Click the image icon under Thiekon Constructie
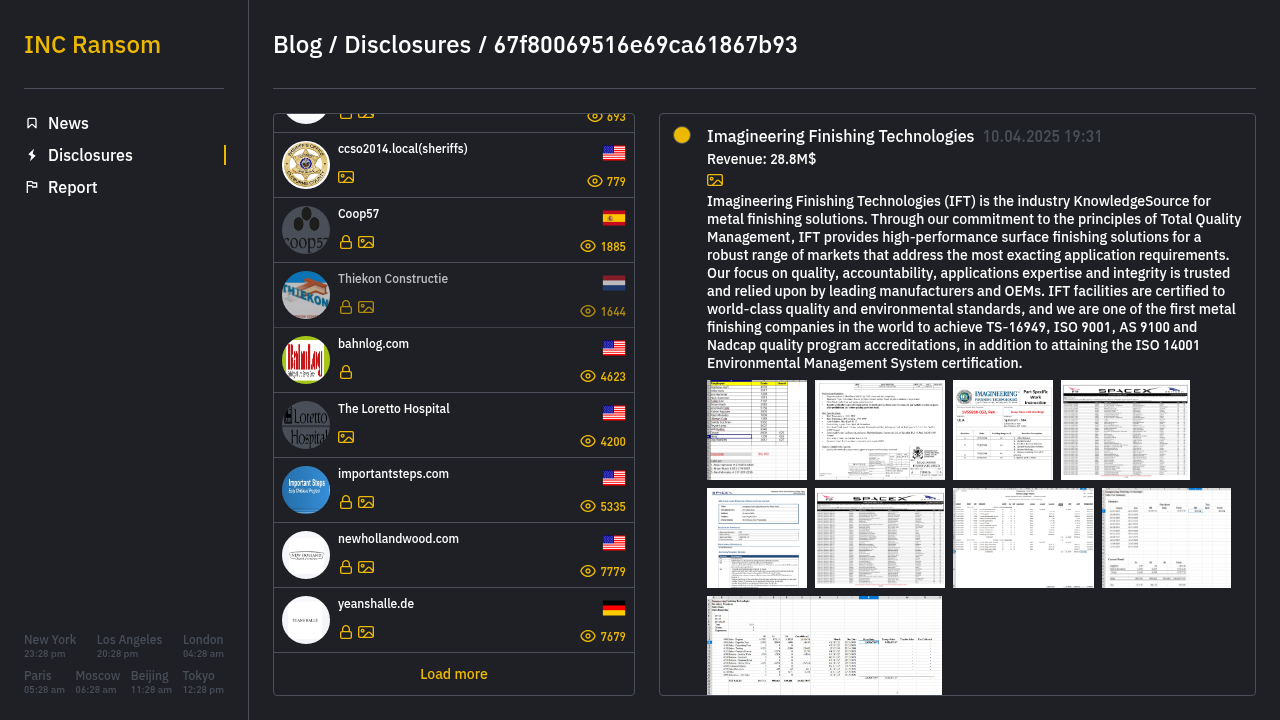 [366, 307]
